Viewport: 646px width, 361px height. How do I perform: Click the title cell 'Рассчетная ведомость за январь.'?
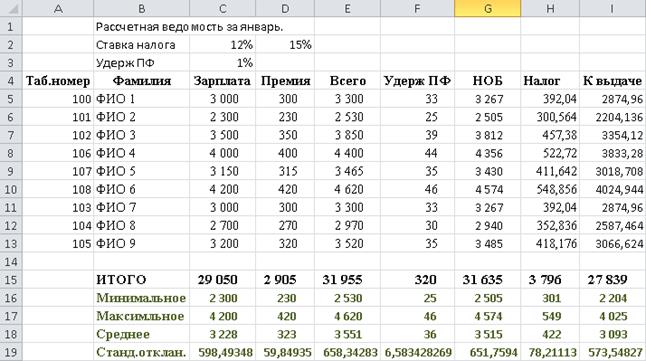click(190, 27)
